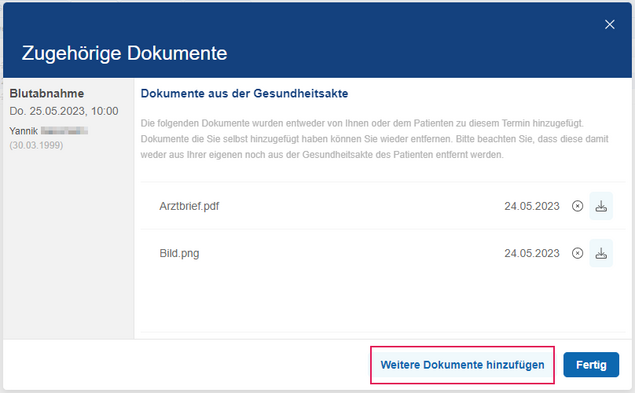
Task: Click the Zugehörige Dokumente dialog title
Action: (x=124, y=53)
